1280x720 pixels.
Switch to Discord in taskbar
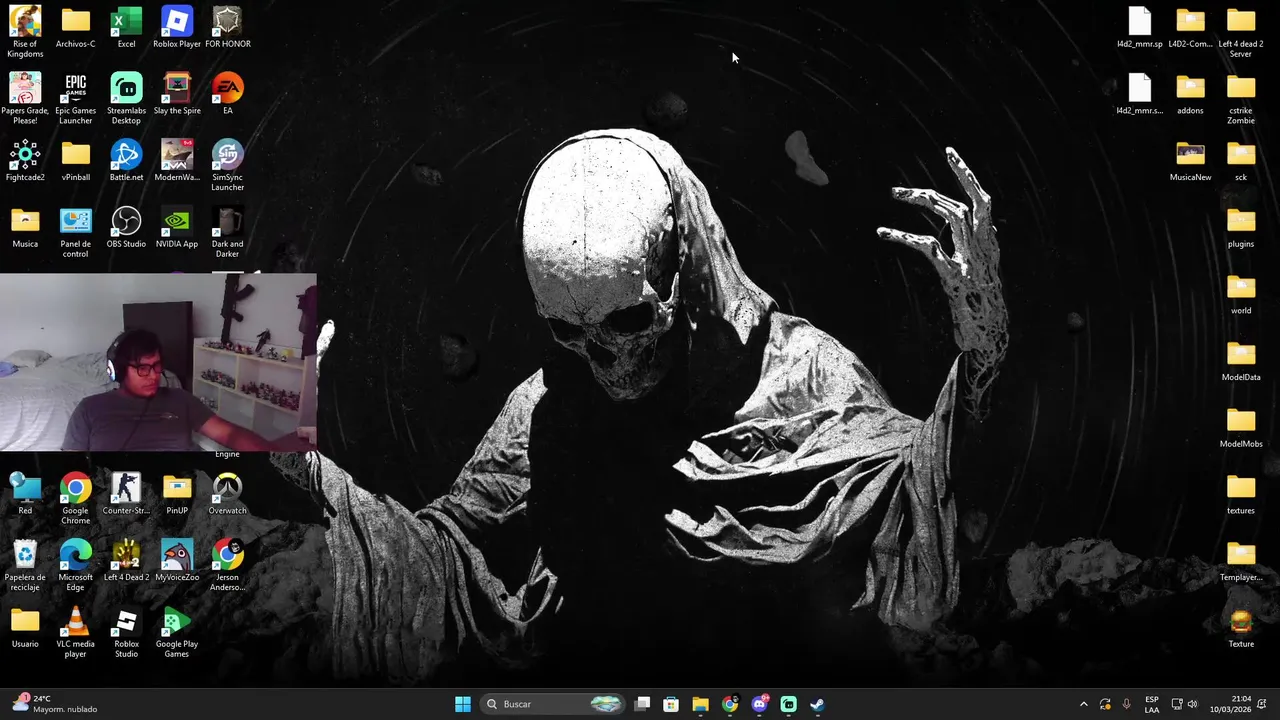coord(759,704)
